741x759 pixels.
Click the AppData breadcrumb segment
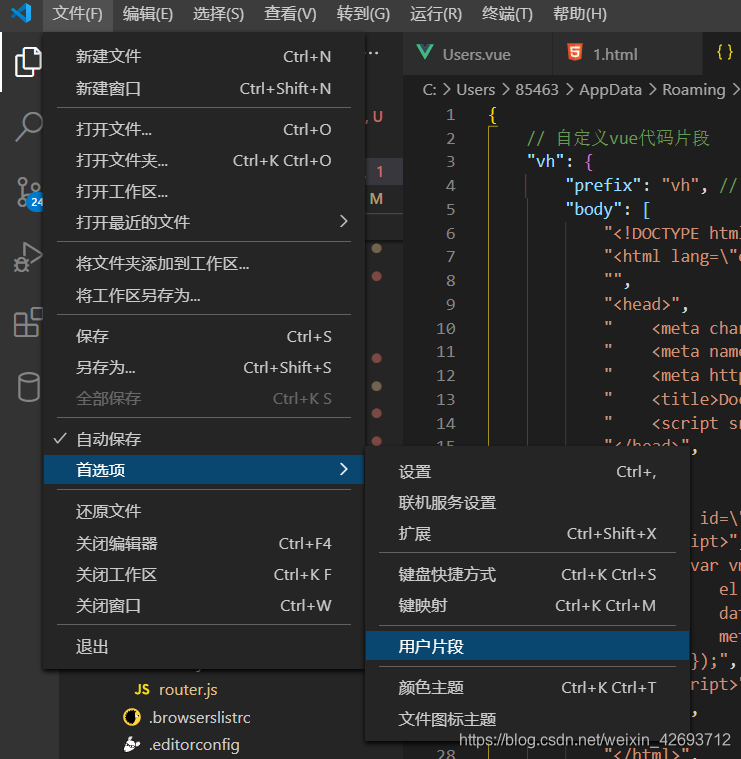click(x=610, y=90)
